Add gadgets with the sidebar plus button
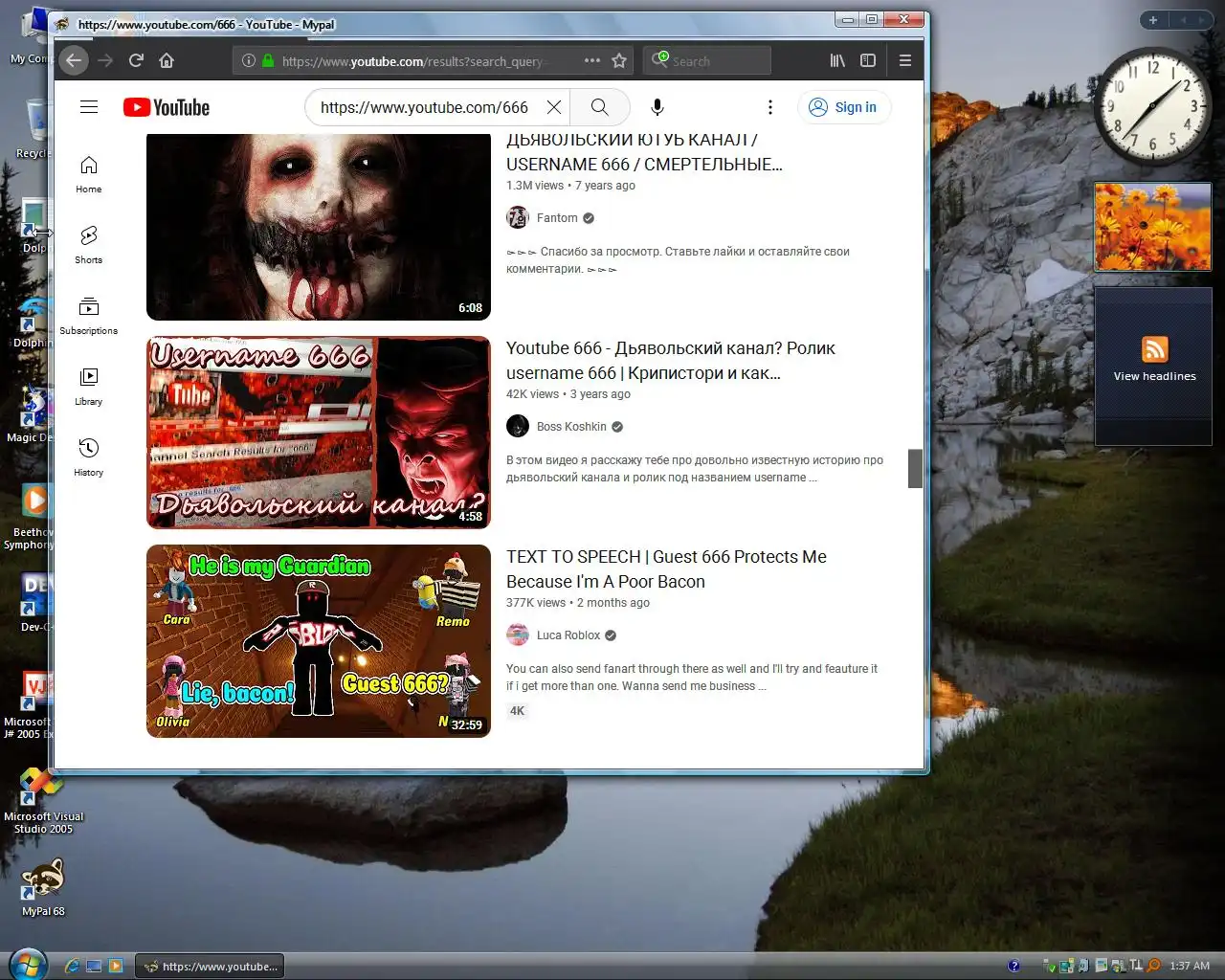Image resolution: width=1225 pixels, height=980 pixels. pyautogui.click(x=1153, y=20)
